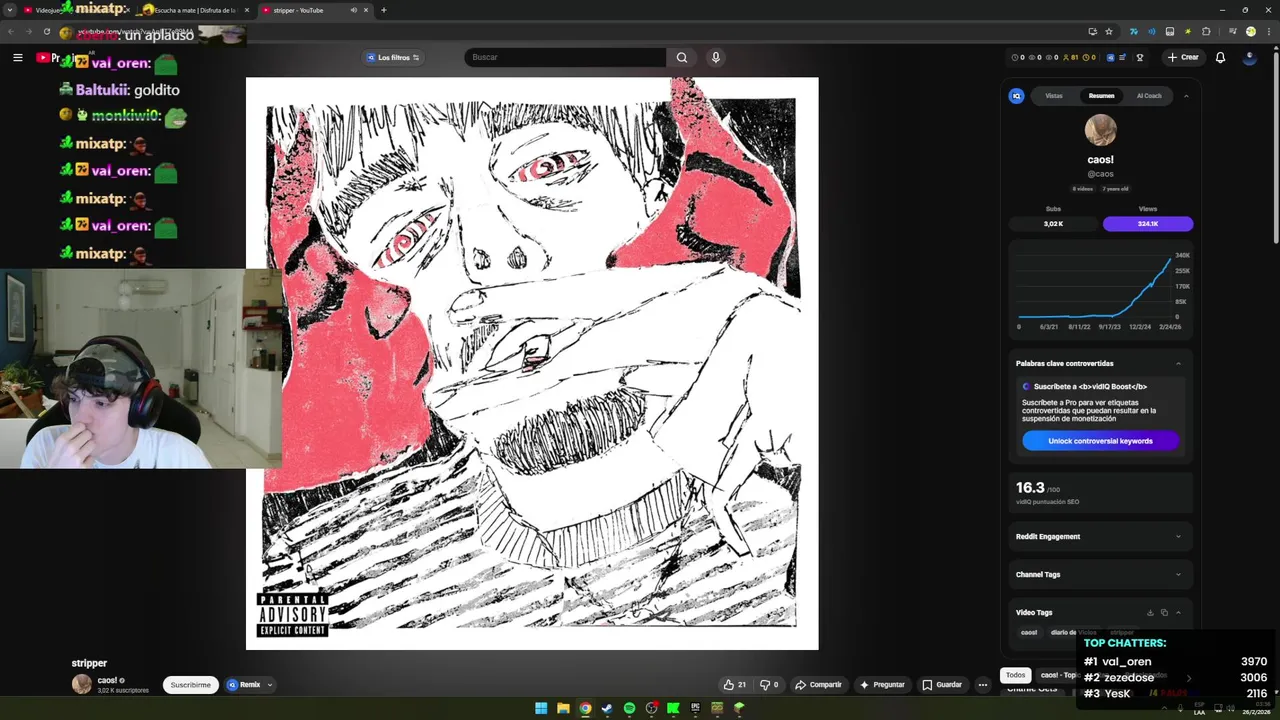
Task: Click the install app icon in address bar
Action: (x=1092, y=31)
